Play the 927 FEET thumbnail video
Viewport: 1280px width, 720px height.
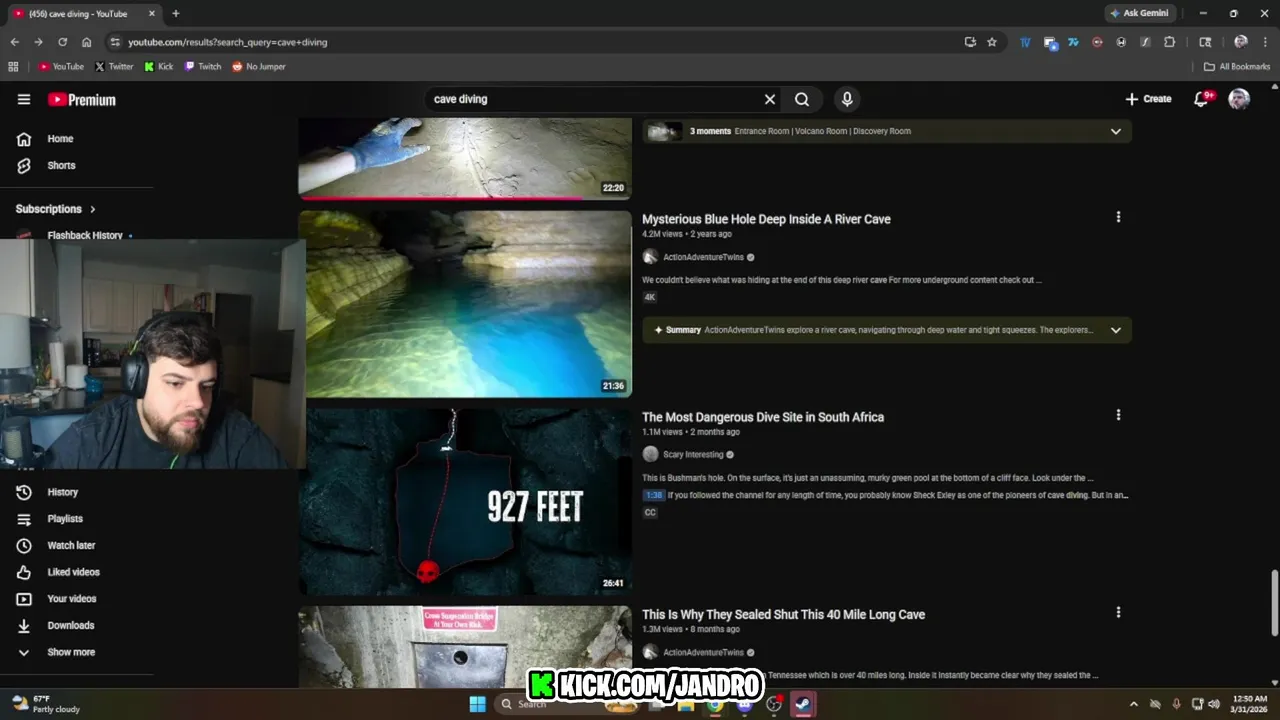click(465, 501)
